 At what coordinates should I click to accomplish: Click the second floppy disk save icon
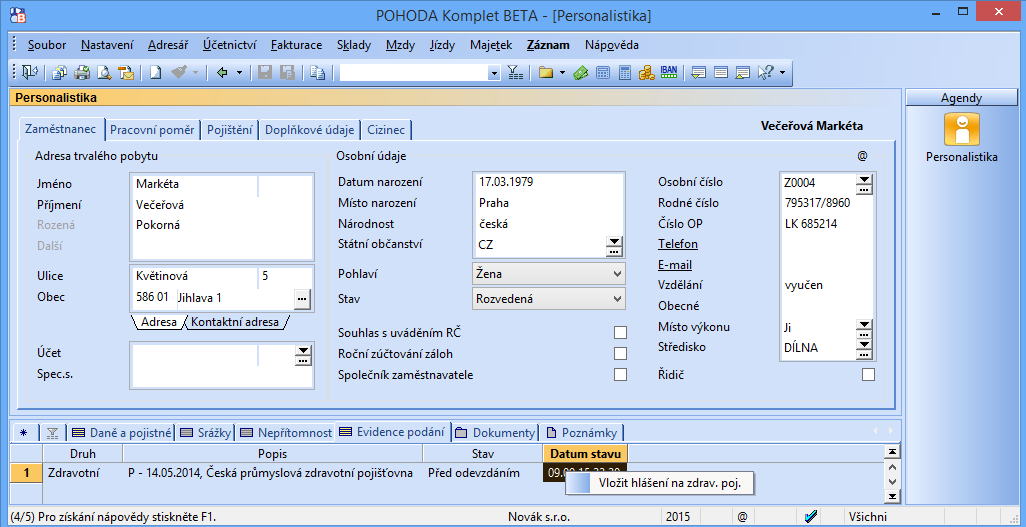(x=287, y=73)
